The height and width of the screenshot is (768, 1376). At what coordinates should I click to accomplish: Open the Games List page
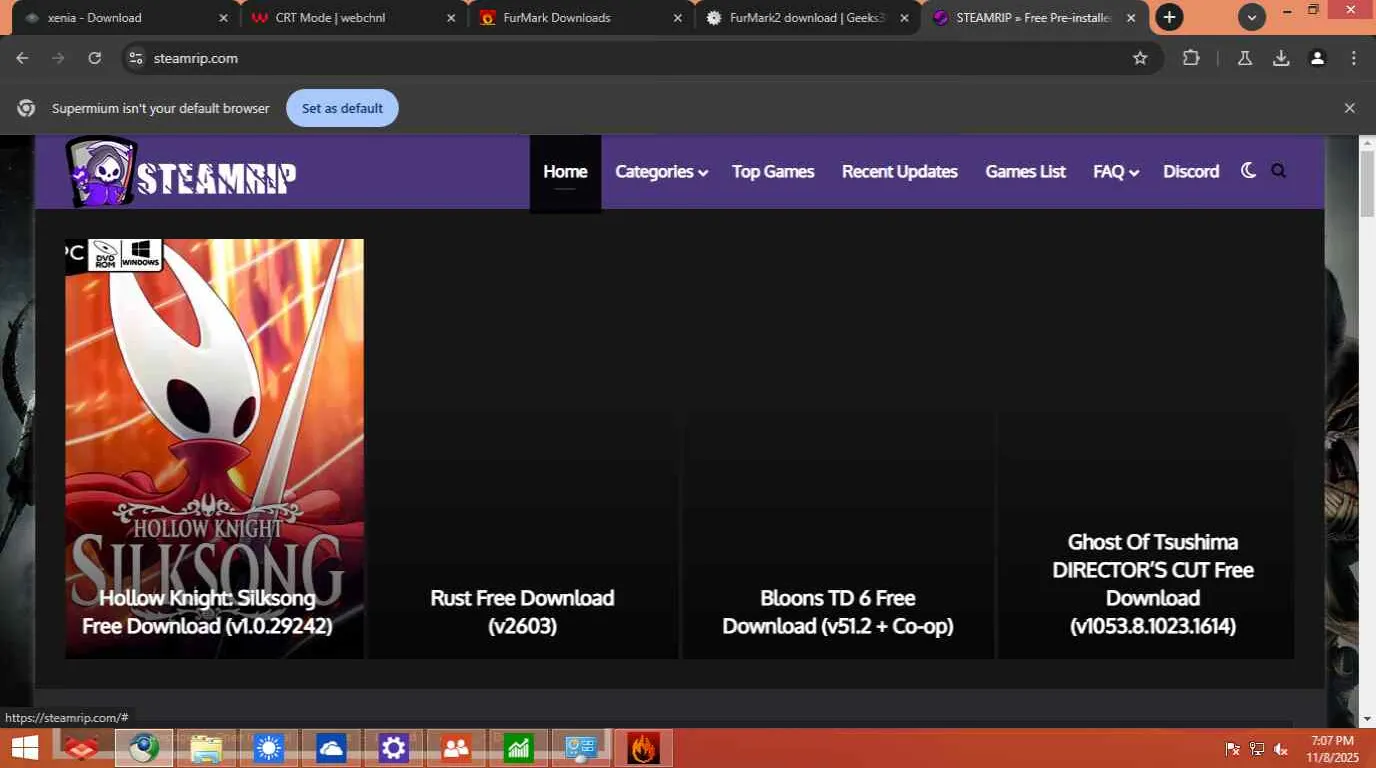click(x=1025, y=171)
